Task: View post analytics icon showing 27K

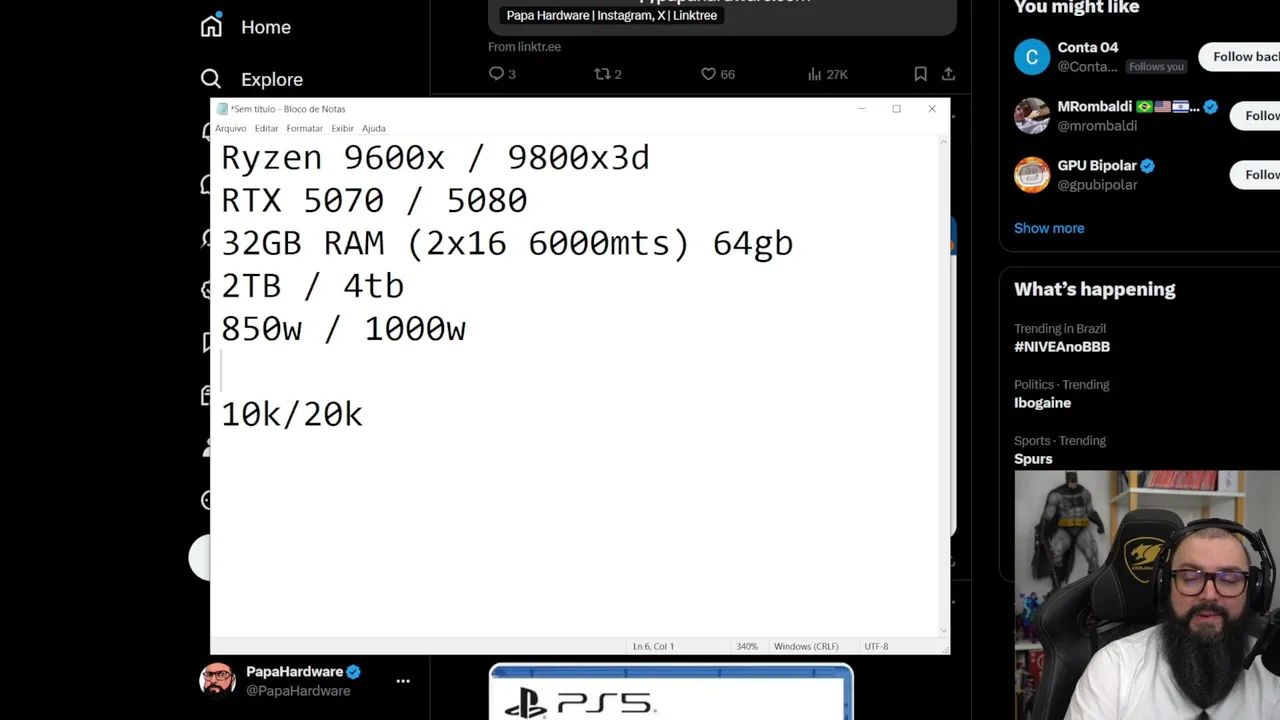Action: 814,74
